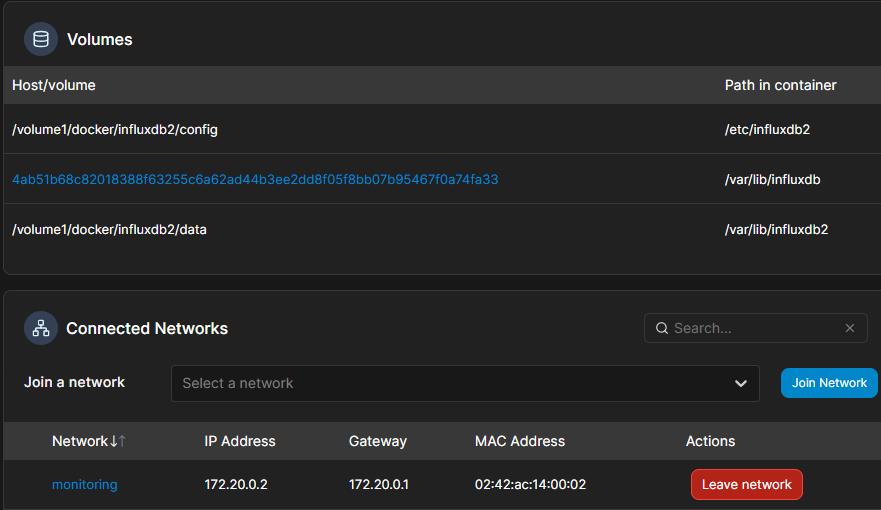Click the Connected Networks icon

coord(40,328)
